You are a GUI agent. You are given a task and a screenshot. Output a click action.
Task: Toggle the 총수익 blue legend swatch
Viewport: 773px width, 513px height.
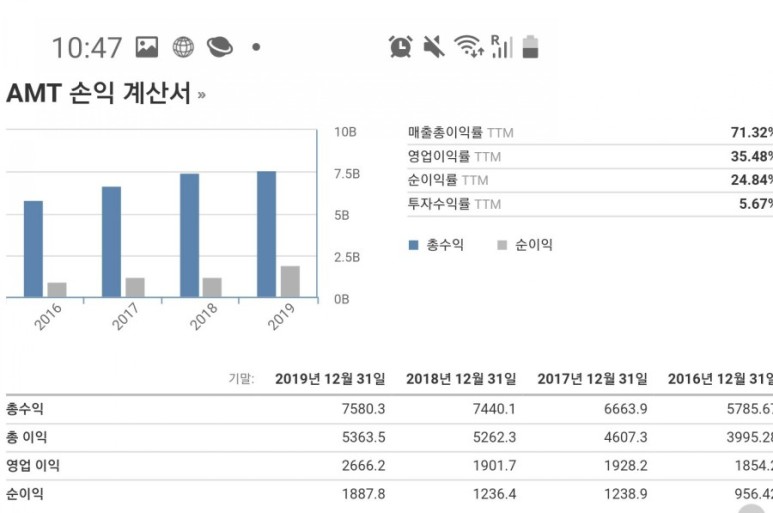(413, 245)
